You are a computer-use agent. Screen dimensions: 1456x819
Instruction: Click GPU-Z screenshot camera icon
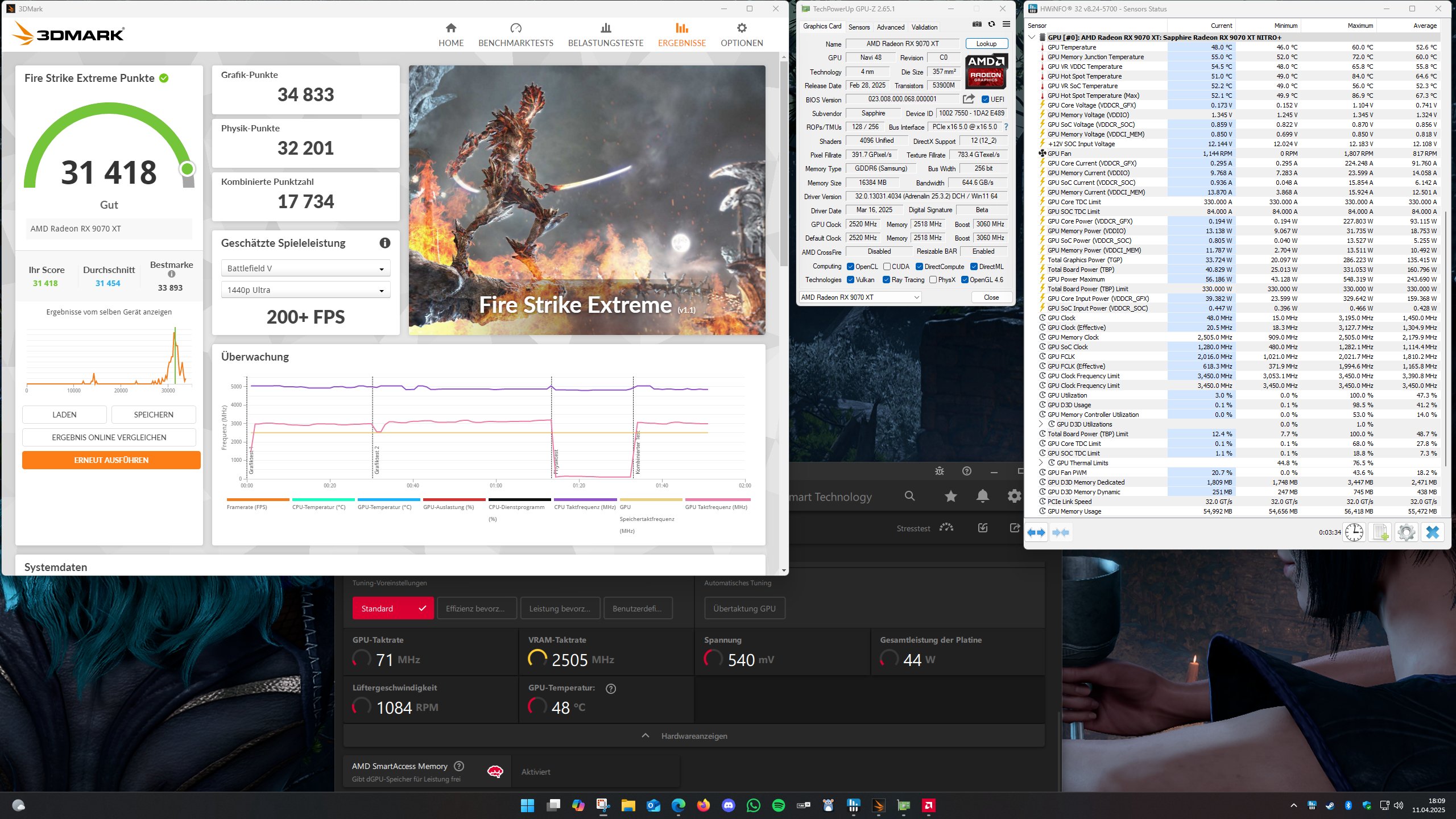[977, 24]
